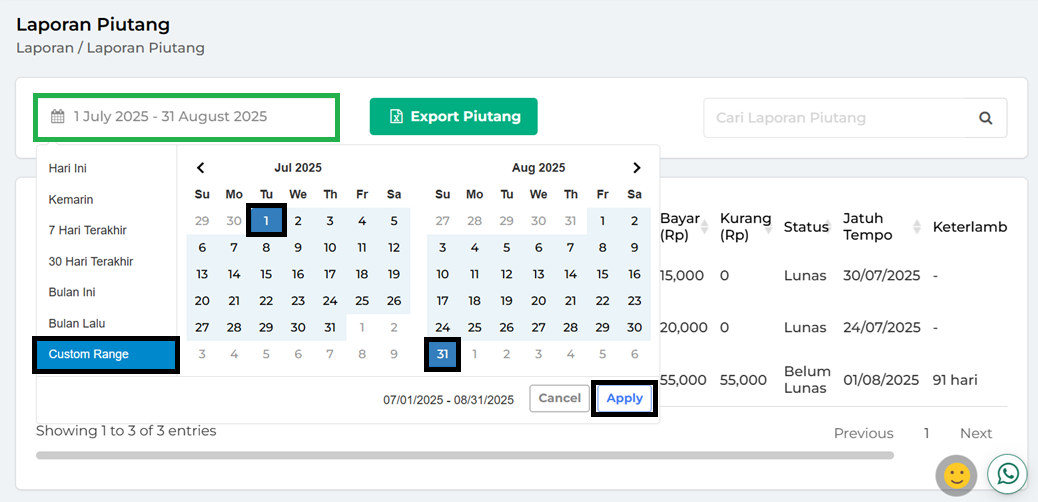
Task: Open the WhatsApp chat icon
Action: click(x=1007, y=473)
